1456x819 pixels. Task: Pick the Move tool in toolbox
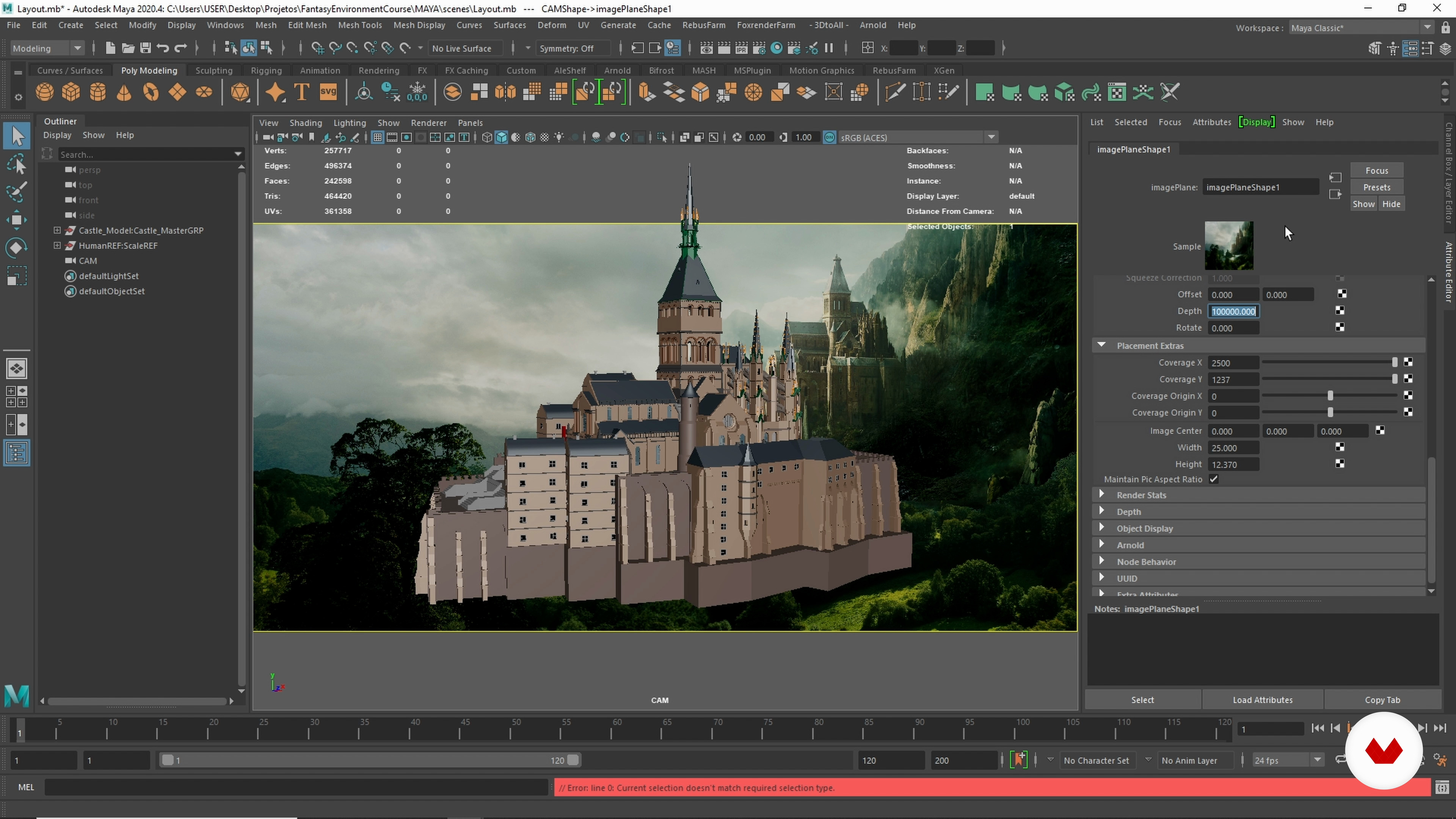pyautogui.click(x=17, y=220)
